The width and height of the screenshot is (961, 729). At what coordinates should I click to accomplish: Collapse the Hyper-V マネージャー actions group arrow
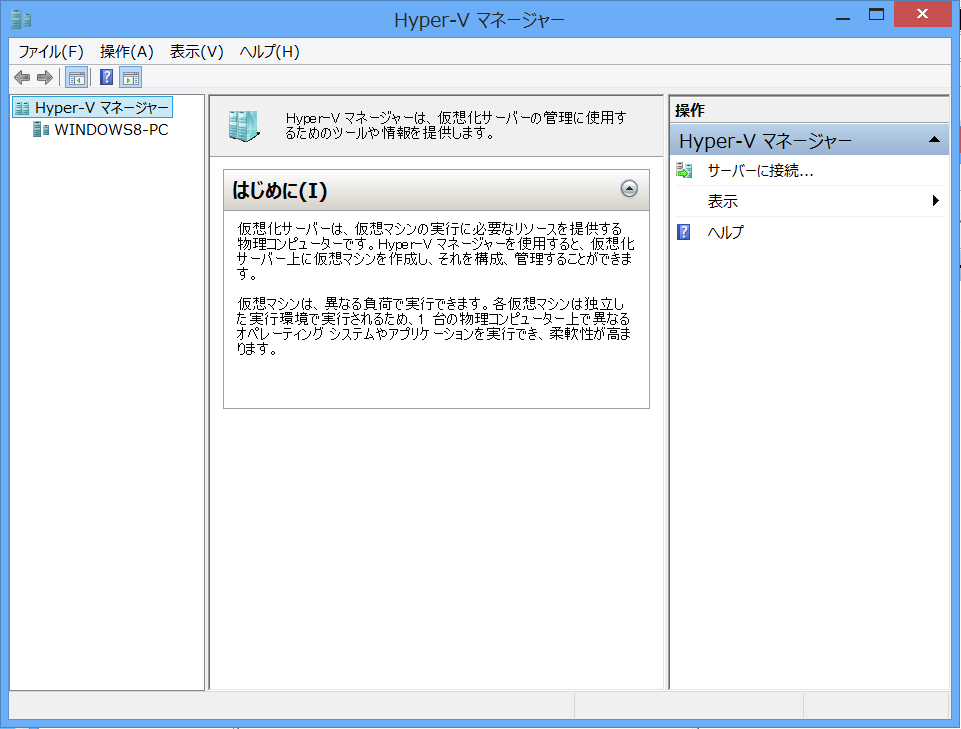click(934, 140)
